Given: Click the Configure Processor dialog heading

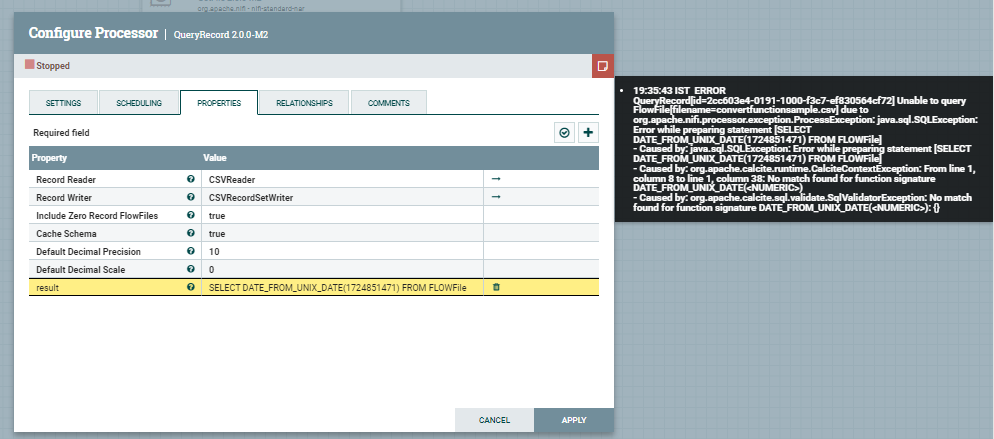Looking at the screenshot, I should (x=93, y=33).
